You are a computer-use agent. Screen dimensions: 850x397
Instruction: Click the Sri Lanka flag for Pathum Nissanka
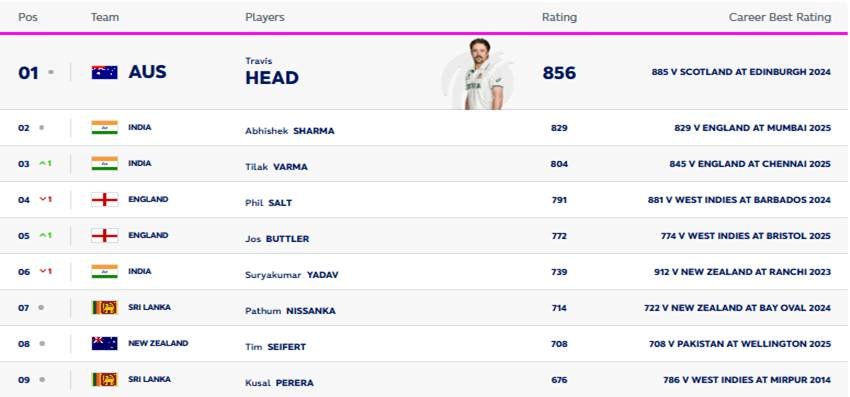tap(105, 308)
